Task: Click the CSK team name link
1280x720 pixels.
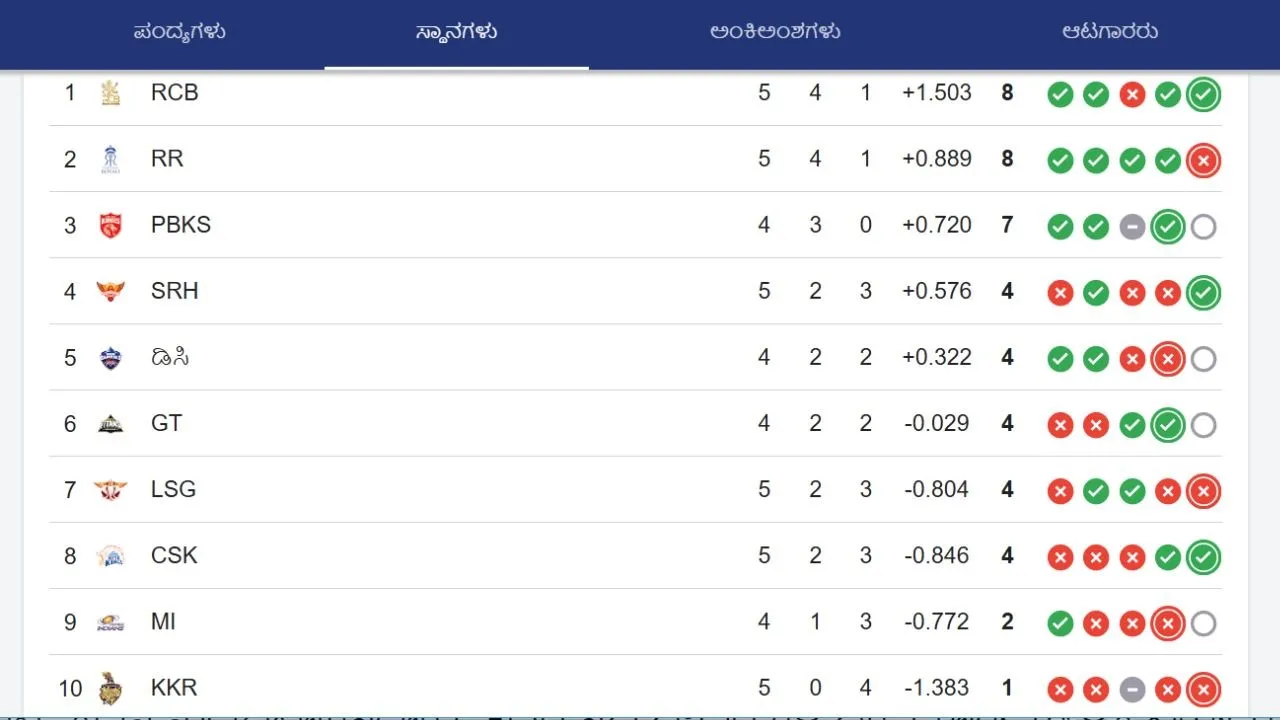Action: 174,555
